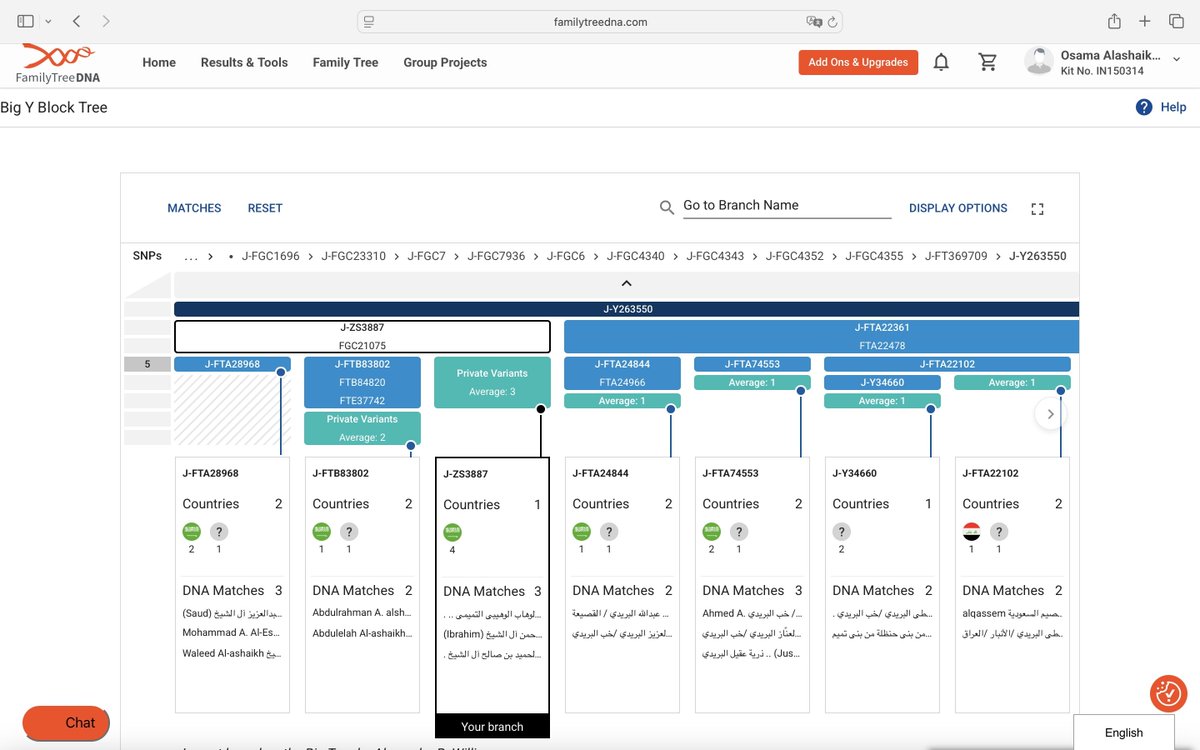Click unknown country icon in J-FTA24844 card

[609, 531]
